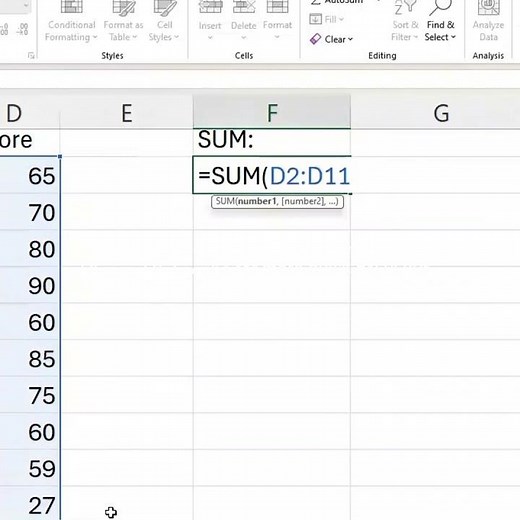This screenshot has height=520, width=520.
Task: Expand the Format dropdown arrow
Action: click(277, 37)
